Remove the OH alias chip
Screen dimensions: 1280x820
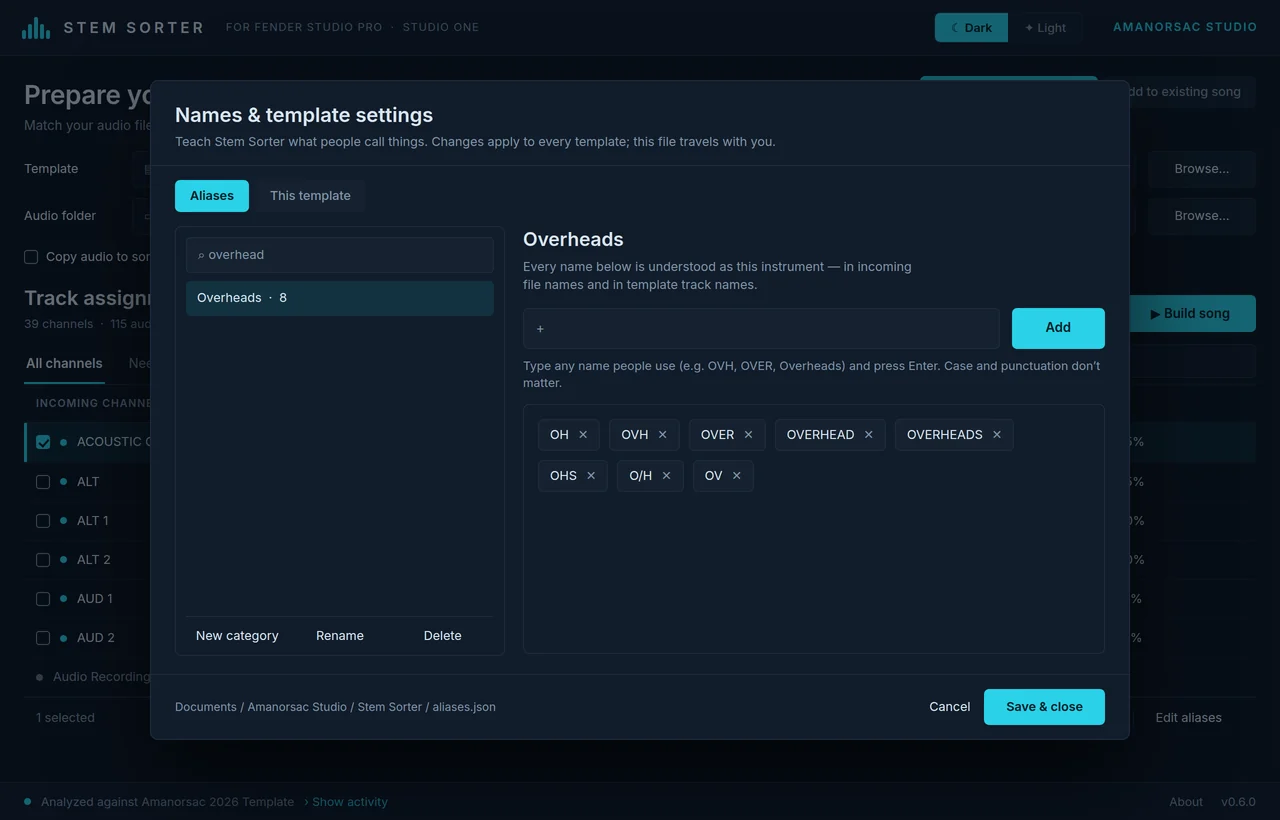(x=583, y=435)
